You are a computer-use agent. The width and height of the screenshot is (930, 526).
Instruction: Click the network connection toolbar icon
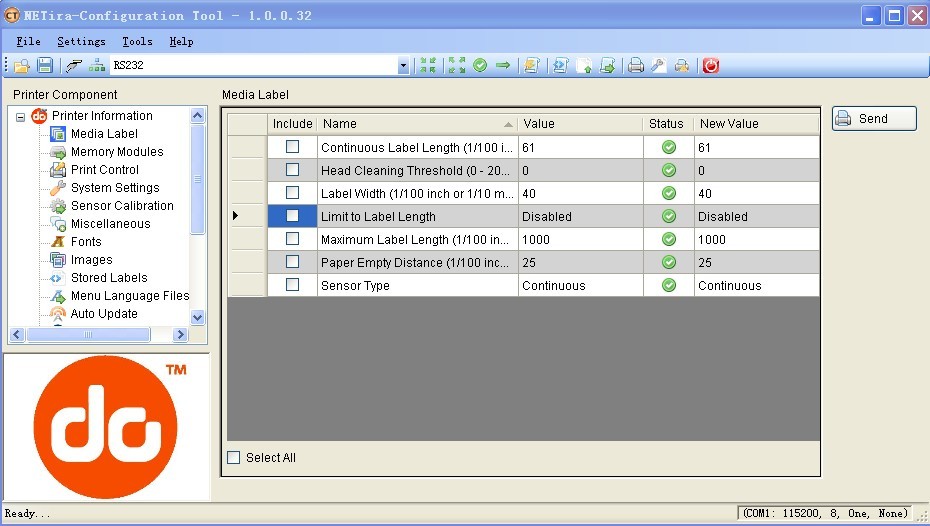tap(97, 65)
